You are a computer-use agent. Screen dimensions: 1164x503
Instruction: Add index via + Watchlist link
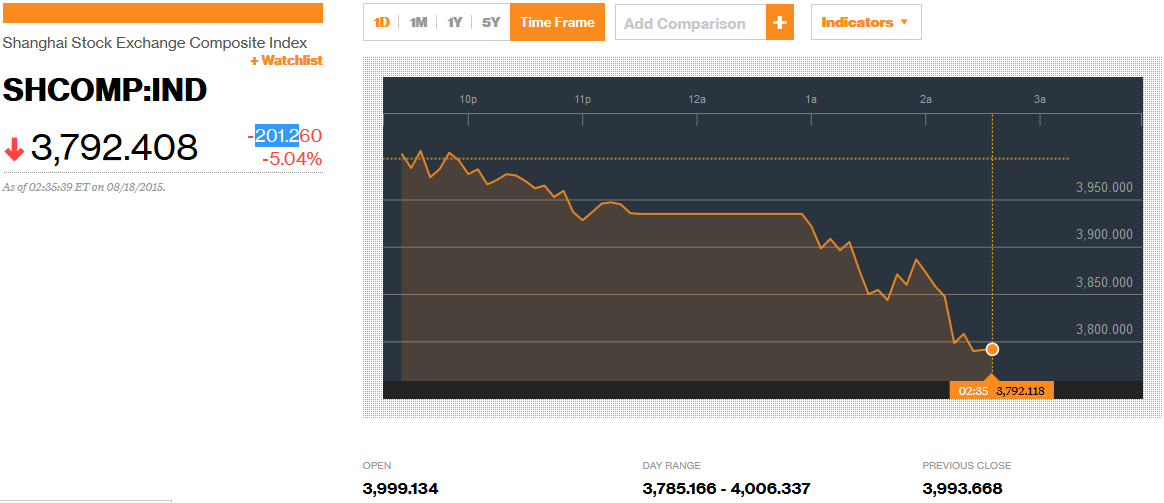(287, 61)
